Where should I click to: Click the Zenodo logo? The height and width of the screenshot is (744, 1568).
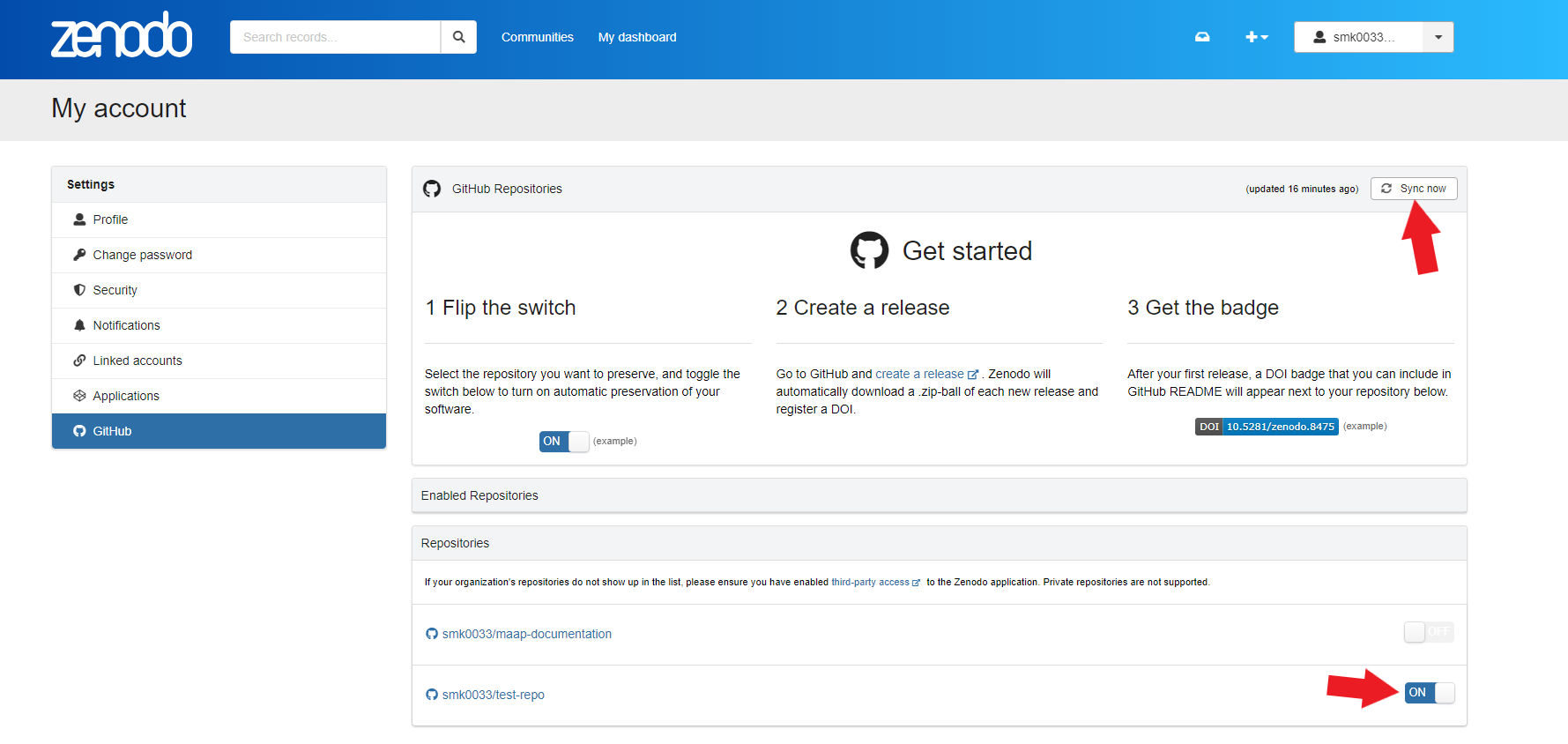[122, 35]
